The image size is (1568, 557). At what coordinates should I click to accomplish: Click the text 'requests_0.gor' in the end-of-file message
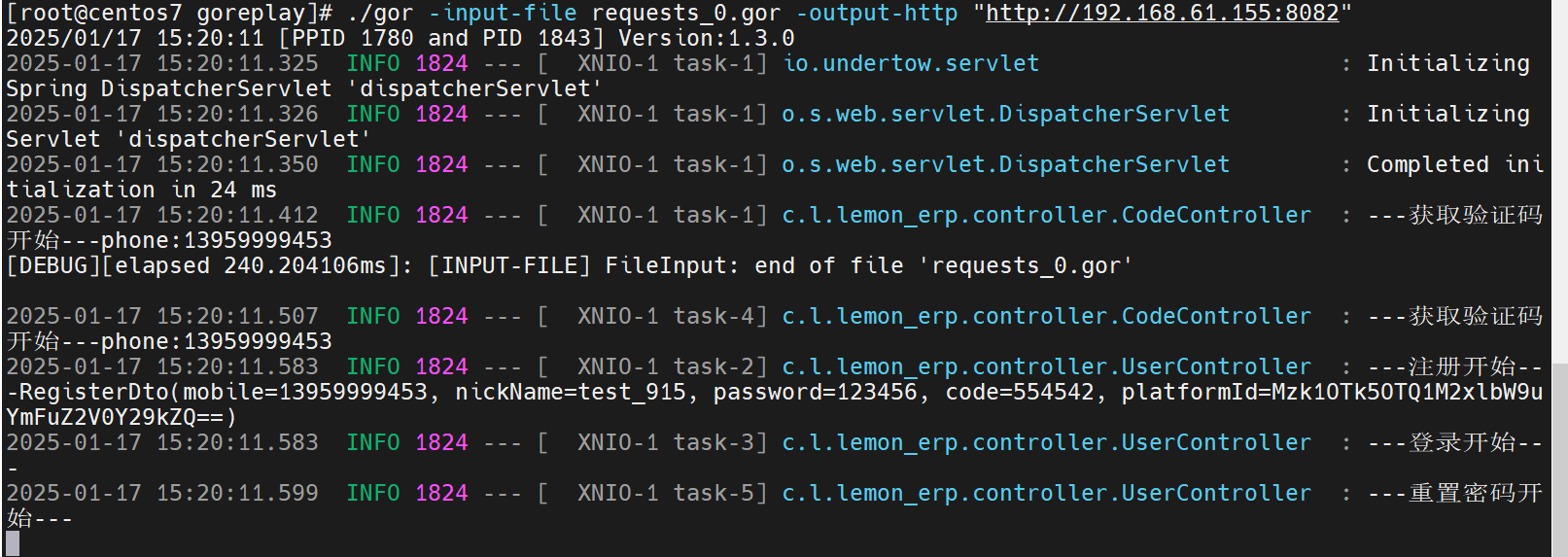1026,265
